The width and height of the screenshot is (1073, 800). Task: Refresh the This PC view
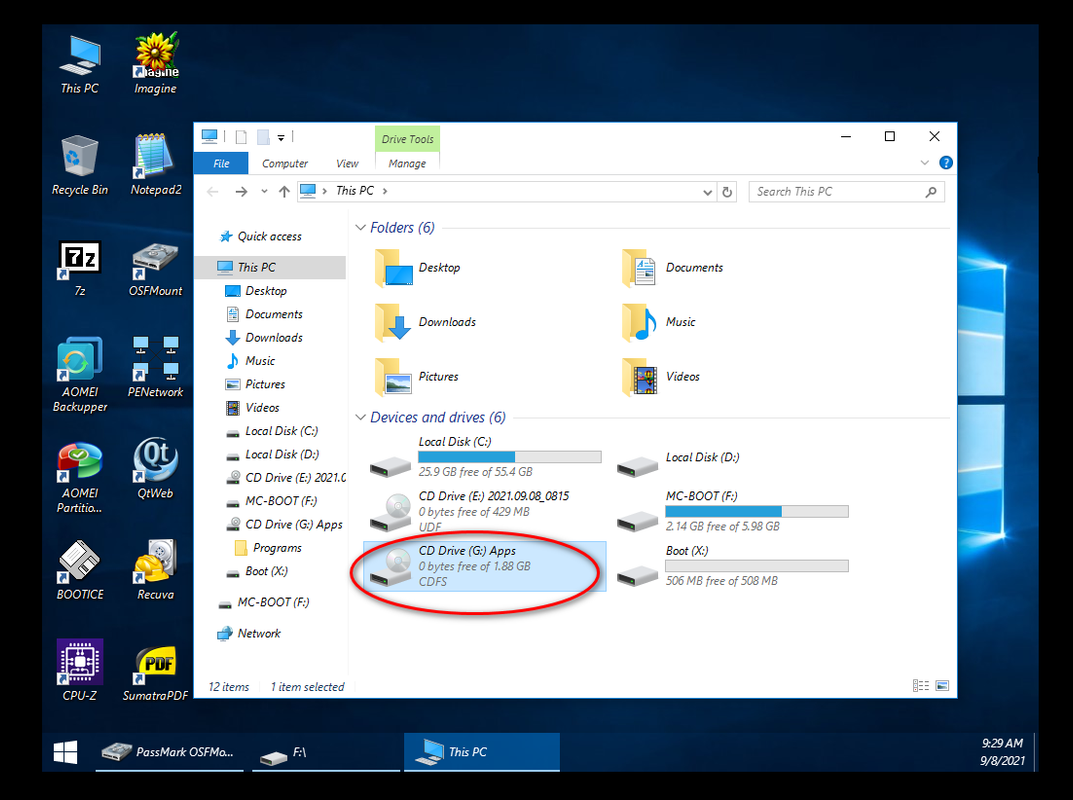coord(727,192)
